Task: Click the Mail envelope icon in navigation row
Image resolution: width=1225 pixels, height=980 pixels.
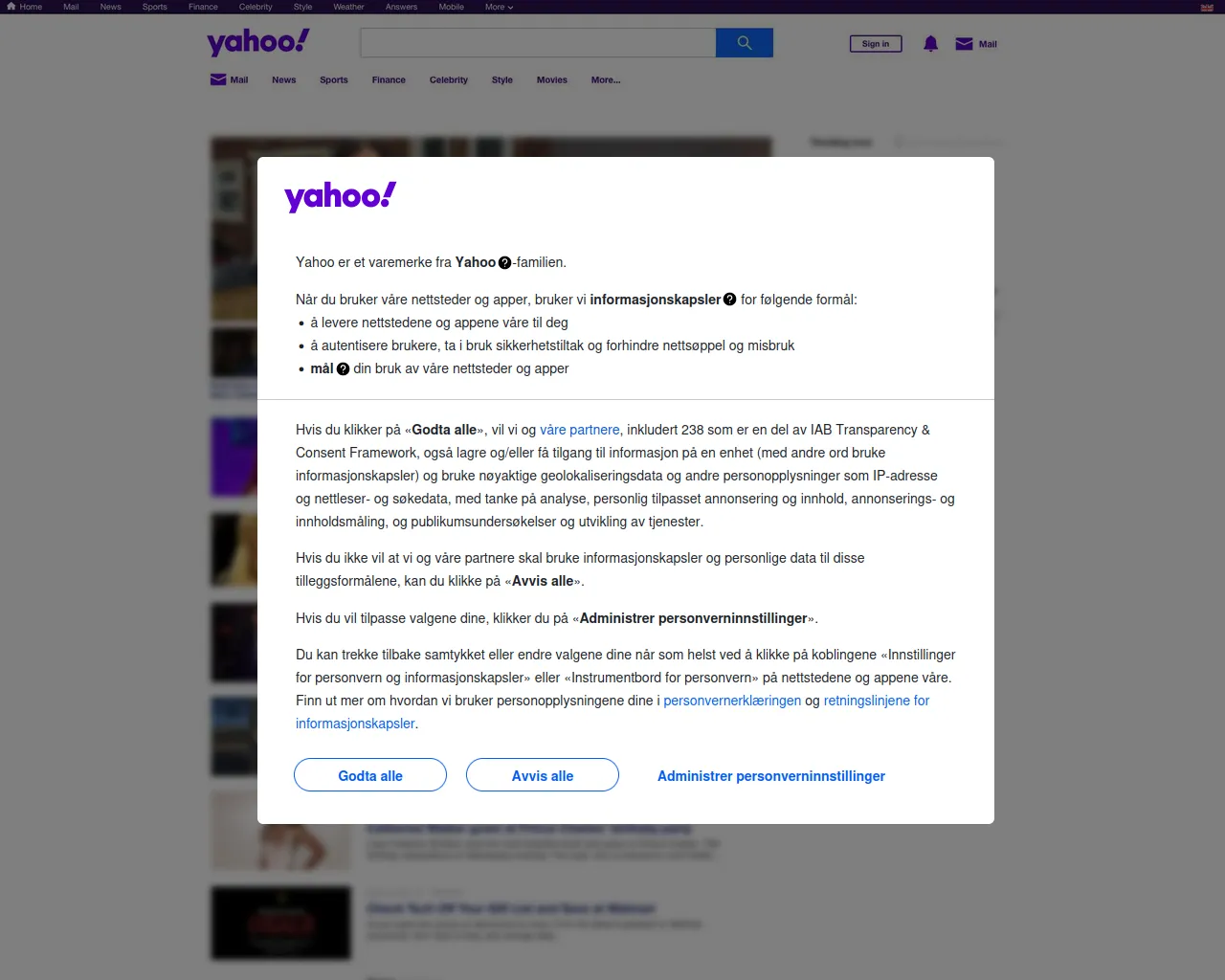Action: click(218, 79)
